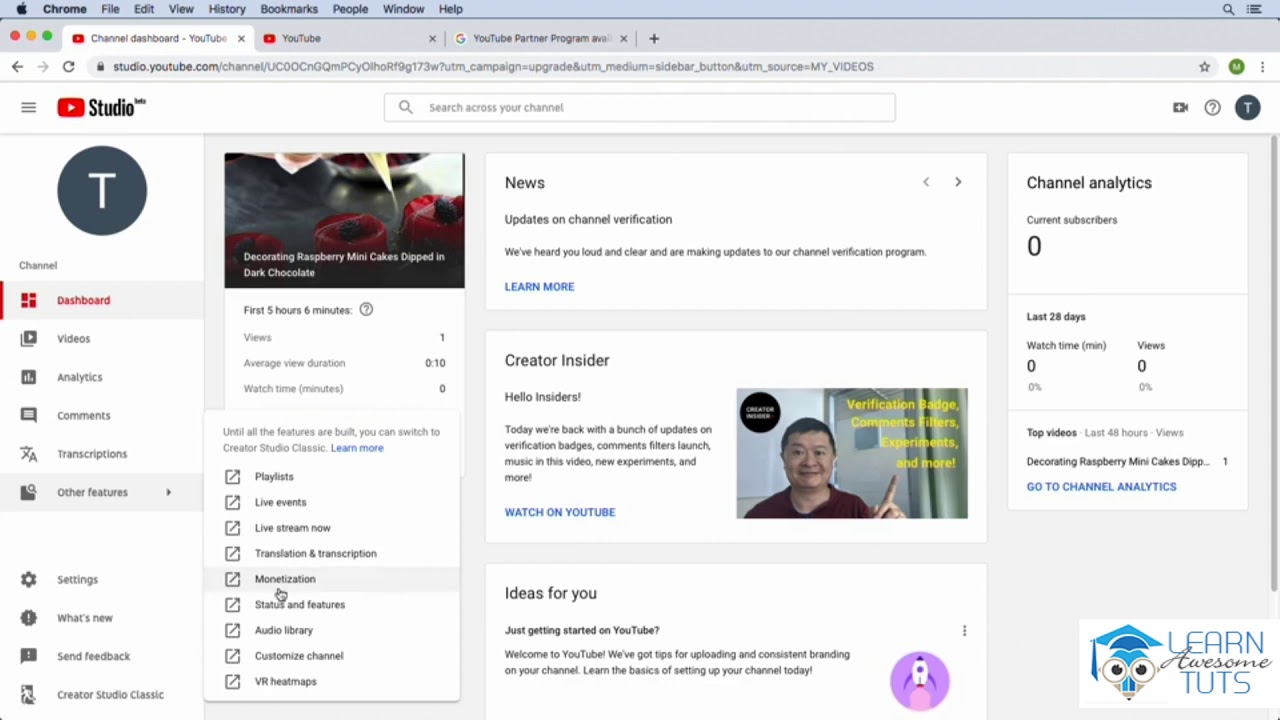Click the browser address bar URL

point(493,66)
